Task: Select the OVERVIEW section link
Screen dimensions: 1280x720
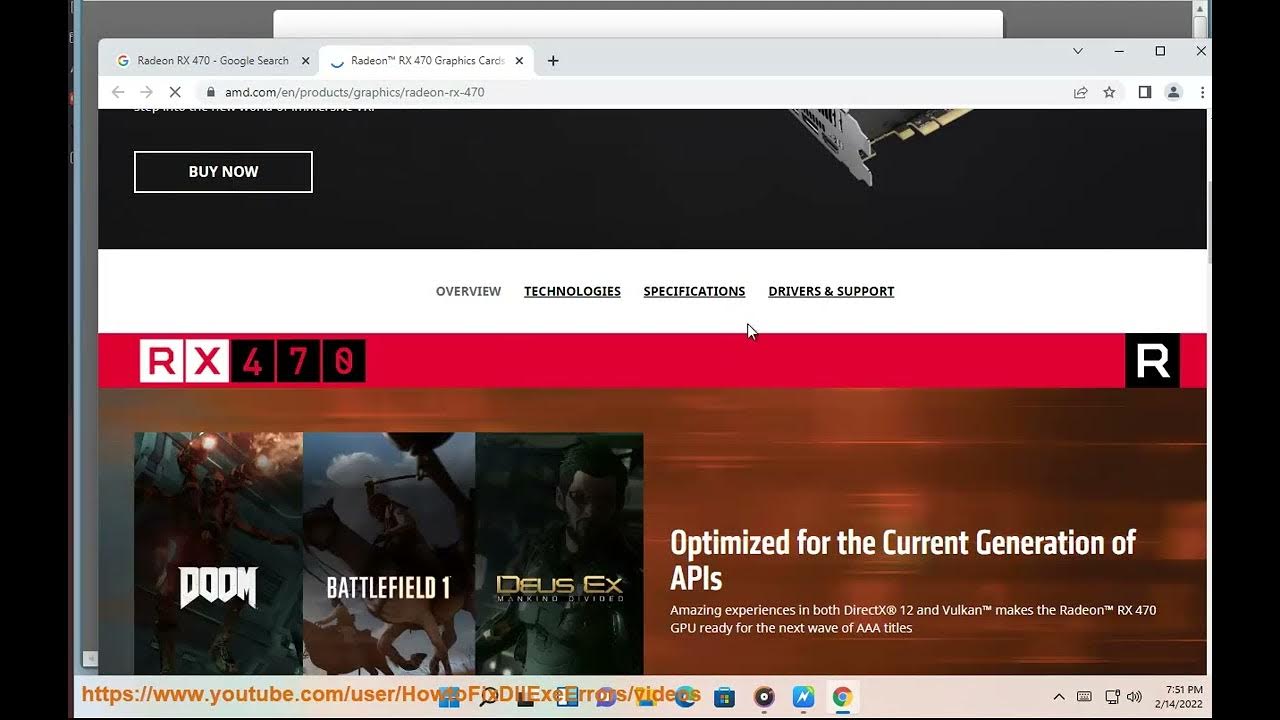Action: (468, 291)
